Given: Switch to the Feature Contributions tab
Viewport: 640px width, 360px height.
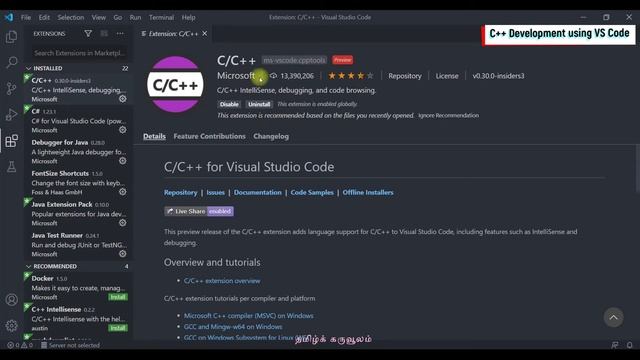Looking at the screenshot, I should [209, 136].
